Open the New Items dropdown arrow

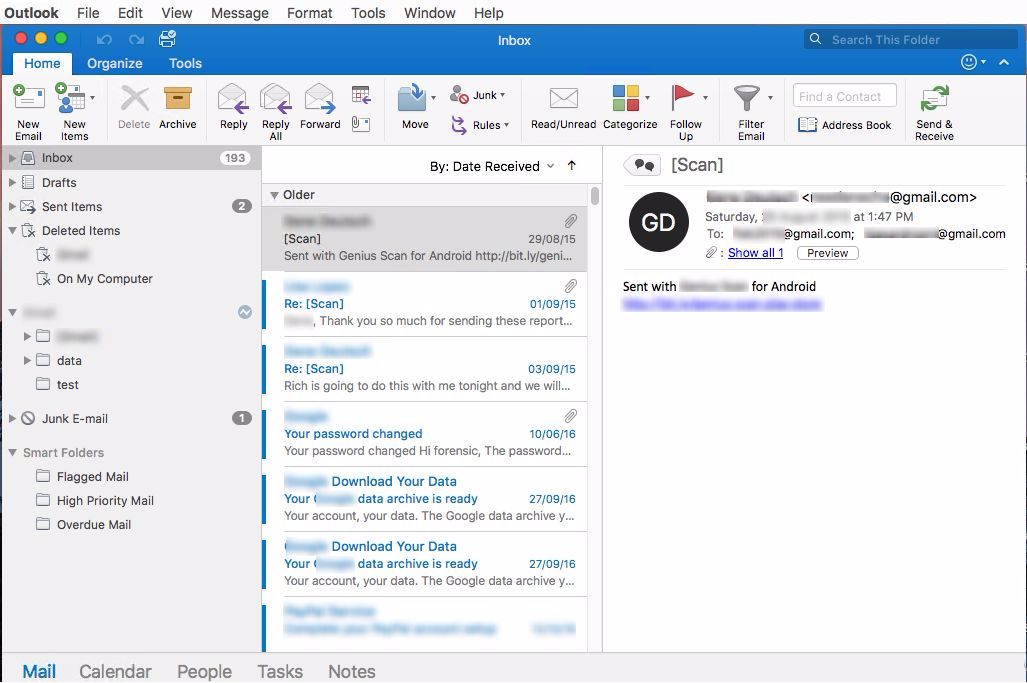[x=92, y=98]
